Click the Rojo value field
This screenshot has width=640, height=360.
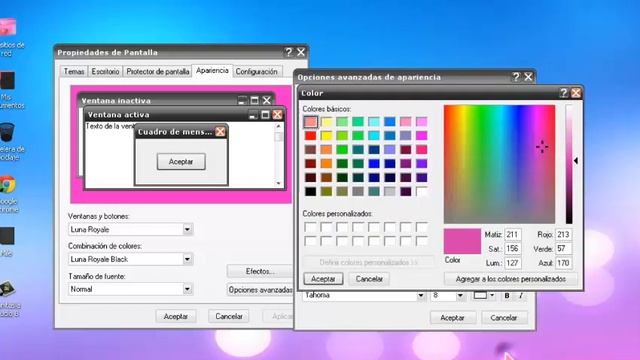point(563,235)
